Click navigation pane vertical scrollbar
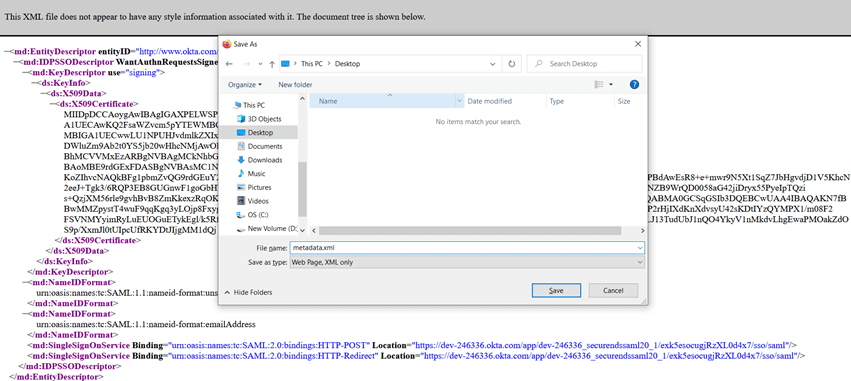 302,189
